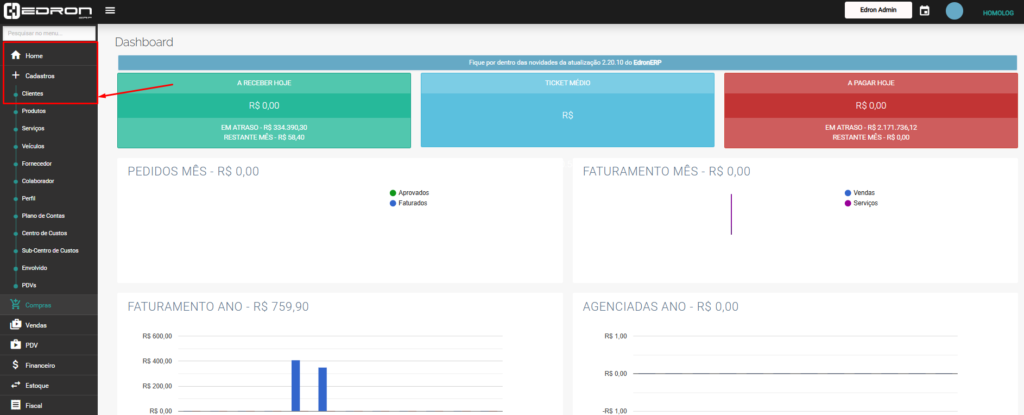The image size is (1024, 415).
Task: Open Clientes under Cadastros
Action: click(x=33, y=94)
